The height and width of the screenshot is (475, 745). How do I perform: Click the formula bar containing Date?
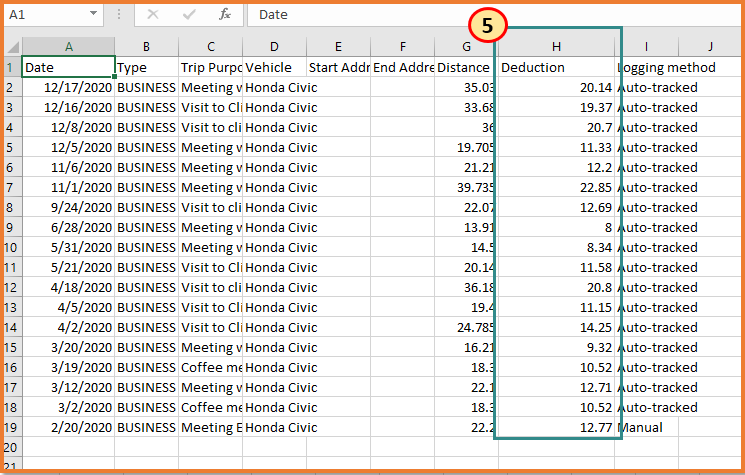[x=493, y=14]
